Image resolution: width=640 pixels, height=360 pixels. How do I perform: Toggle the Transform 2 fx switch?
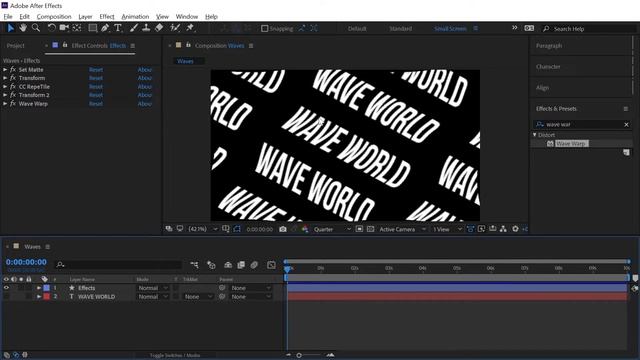pyautogui.click(x=13, y=95)
